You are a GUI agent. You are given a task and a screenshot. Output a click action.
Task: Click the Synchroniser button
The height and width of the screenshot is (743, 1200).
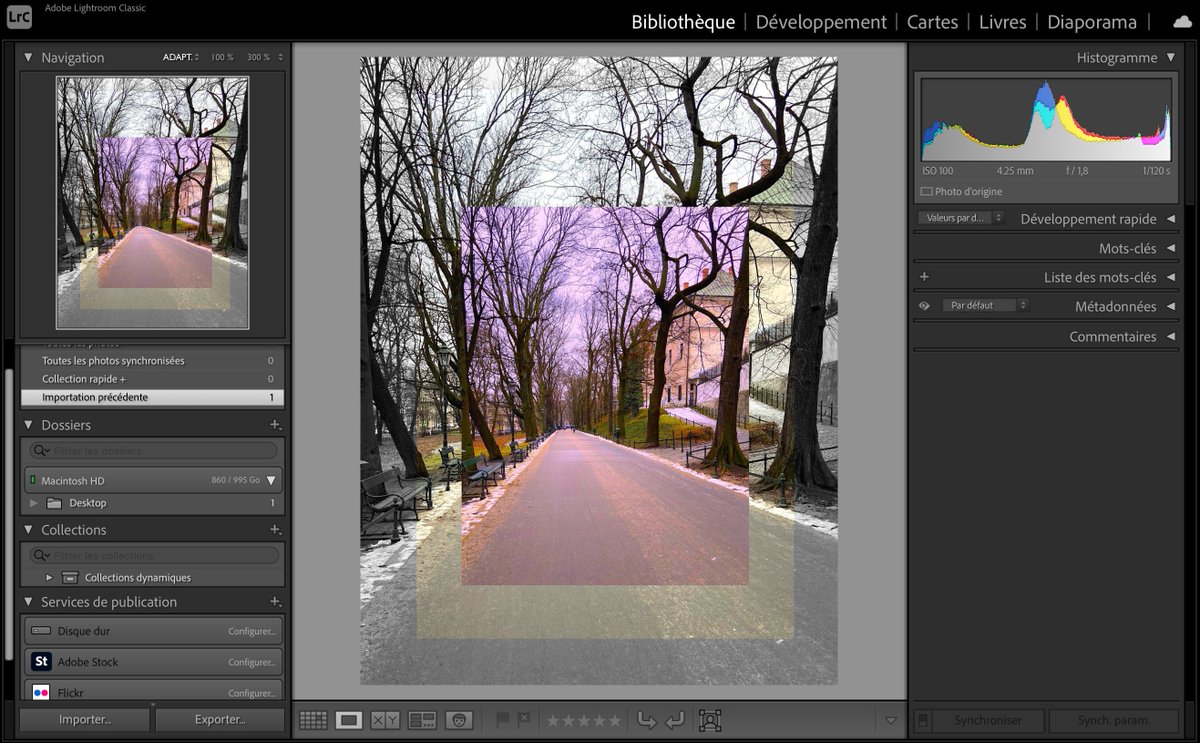coord(988,720)
